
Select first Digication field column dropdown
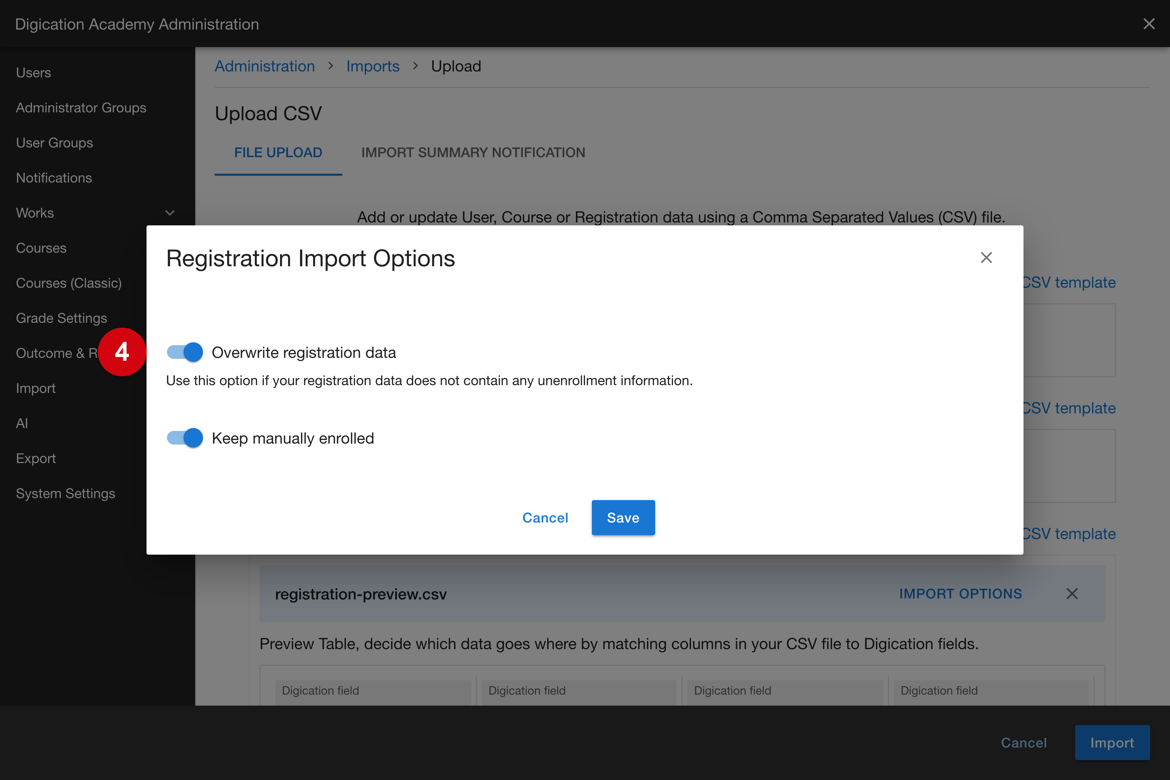[x=372, y=691]
